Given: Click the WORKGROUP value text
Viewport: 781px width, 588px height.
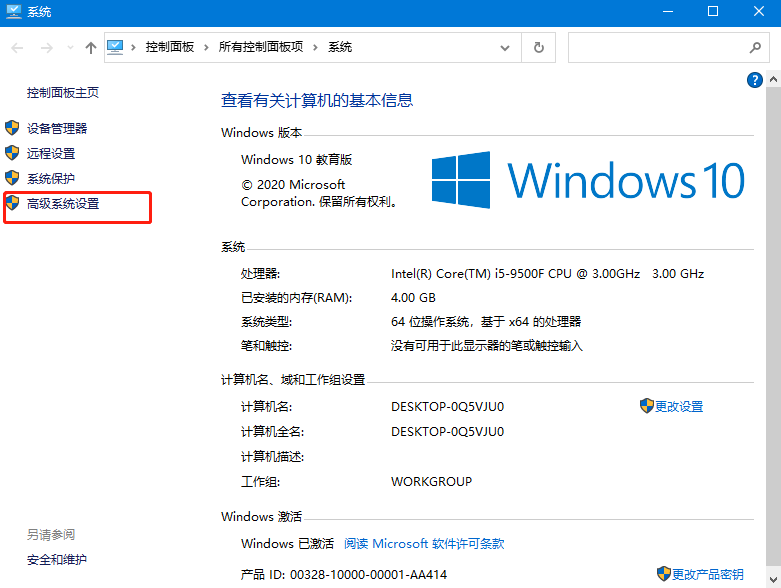Looking at the screenshot, I should (x=431, y=482).
